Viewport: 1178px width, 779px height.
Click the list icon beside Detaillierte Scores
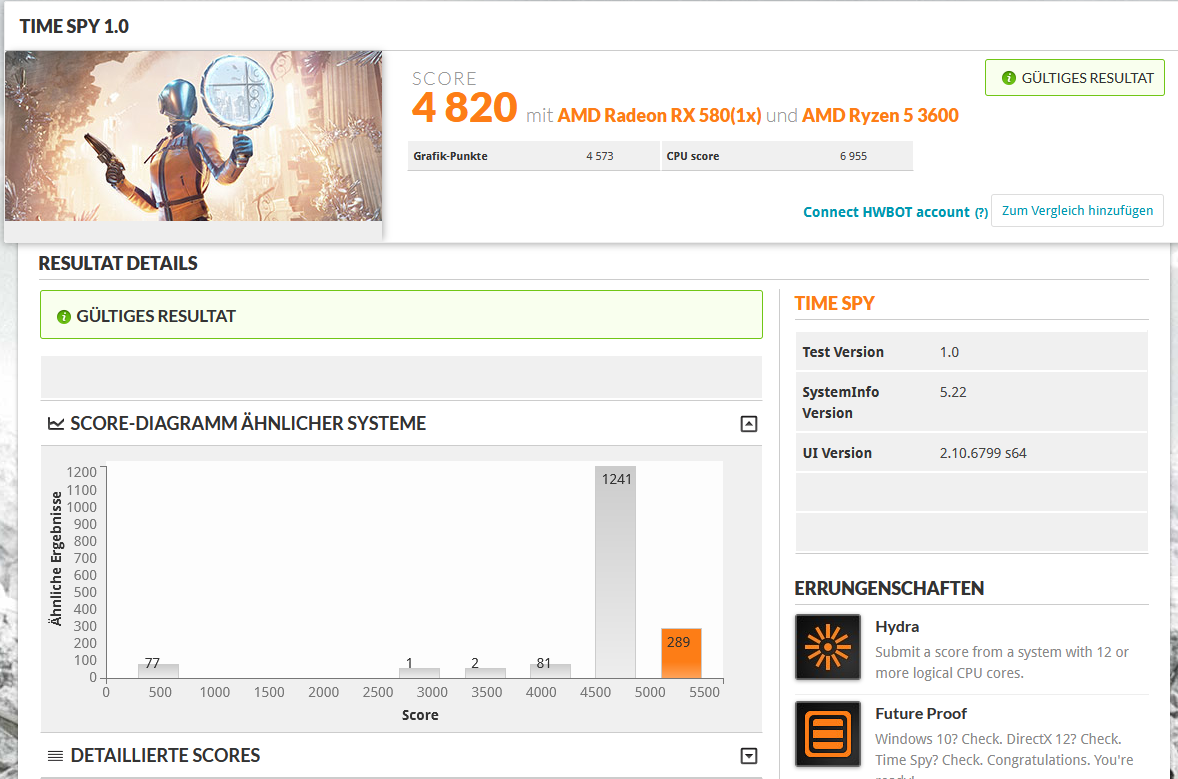click(x=56, y=756)
